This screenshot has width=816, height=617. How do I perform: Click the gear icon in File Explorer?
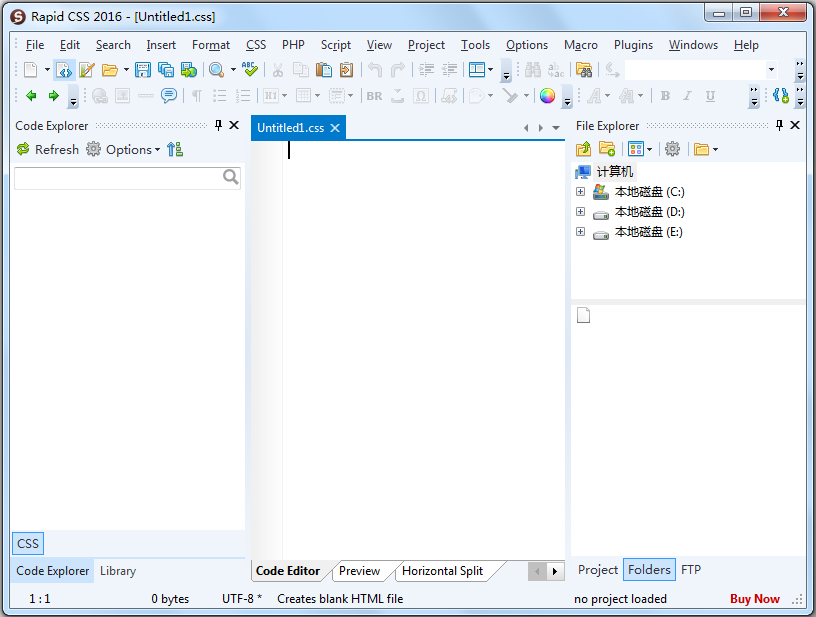tap(672, 149)
